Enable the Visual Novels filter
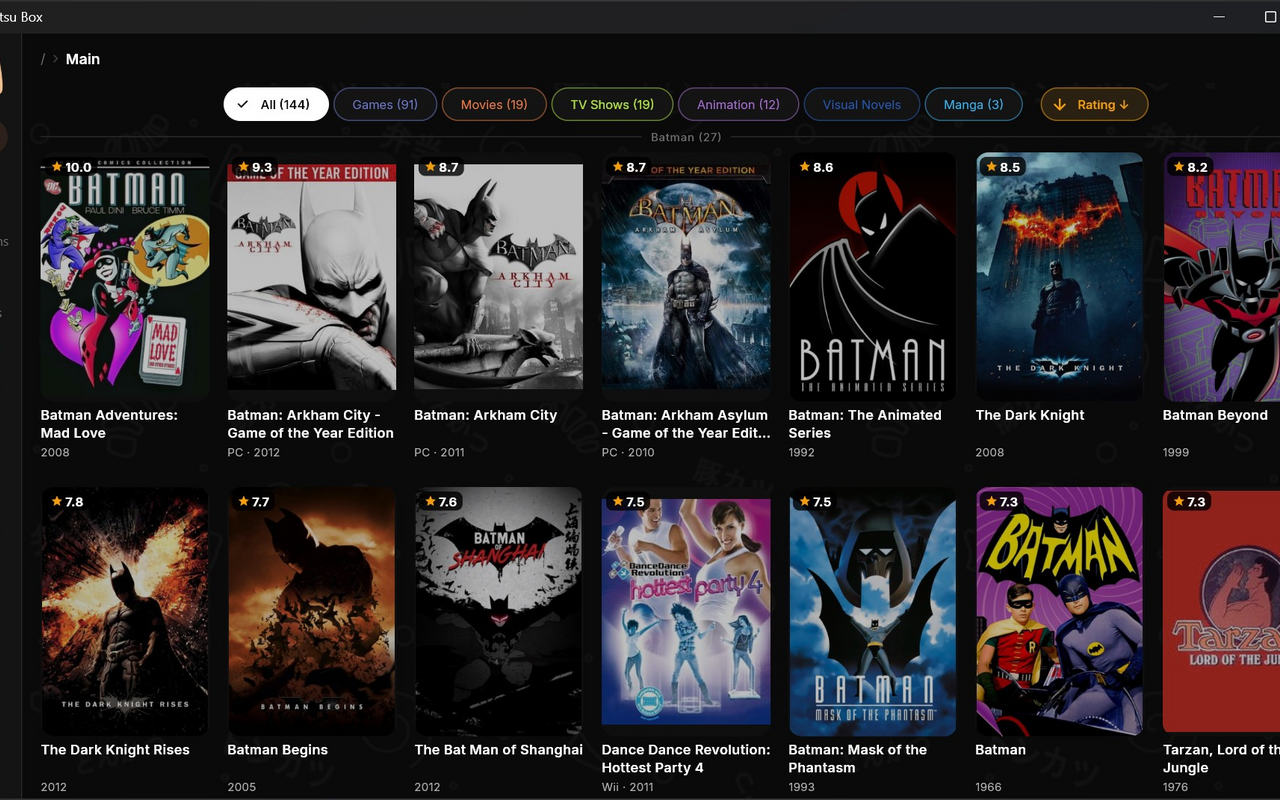 tap(862, 104)
